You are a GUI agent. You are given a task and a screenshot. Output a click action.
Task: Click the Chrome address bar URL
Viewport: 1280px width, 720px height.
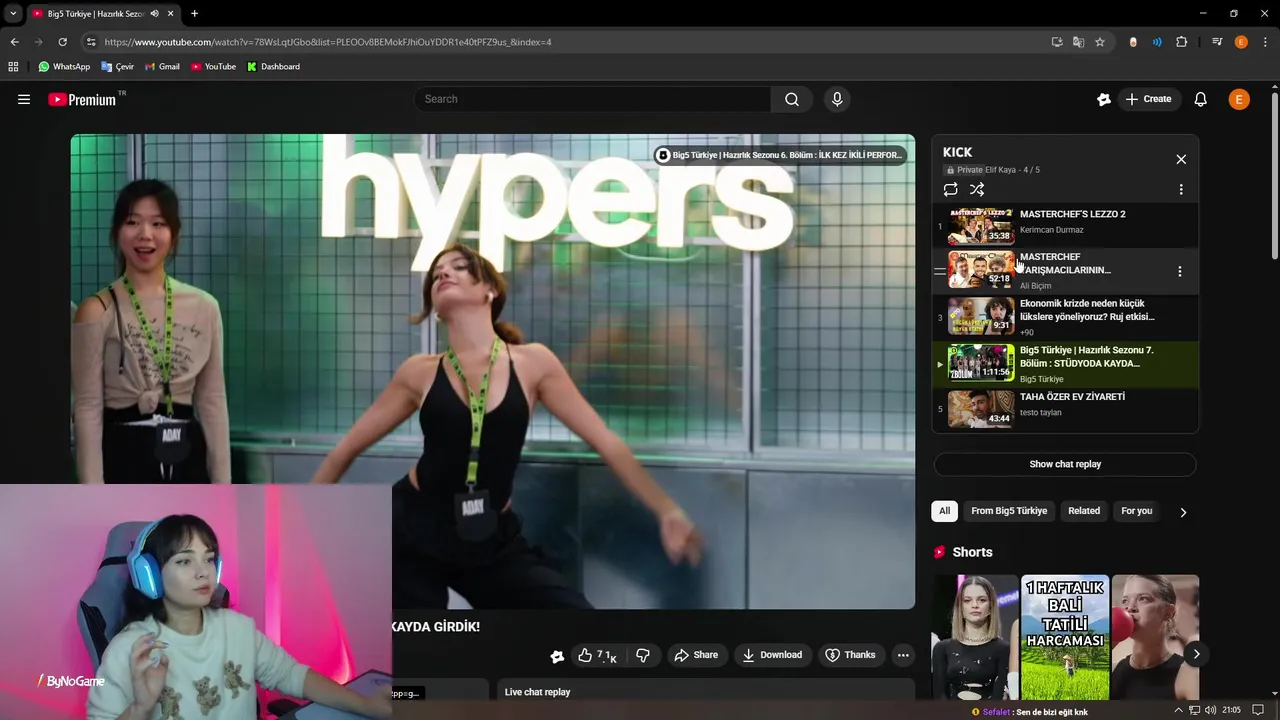[328, 42]
